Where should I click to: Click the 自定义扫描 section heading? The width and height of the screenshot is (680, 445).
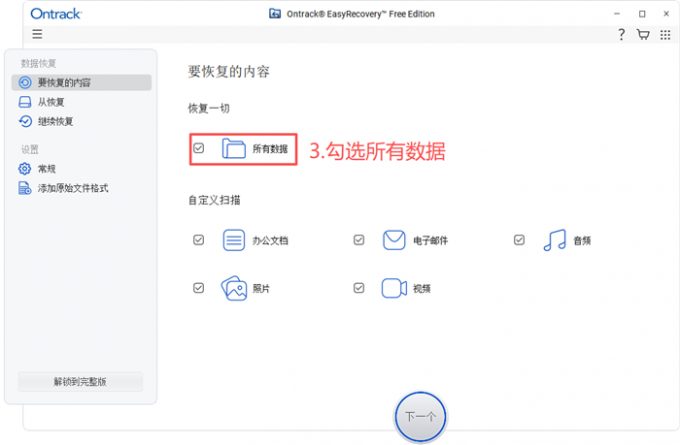point(214,200)
